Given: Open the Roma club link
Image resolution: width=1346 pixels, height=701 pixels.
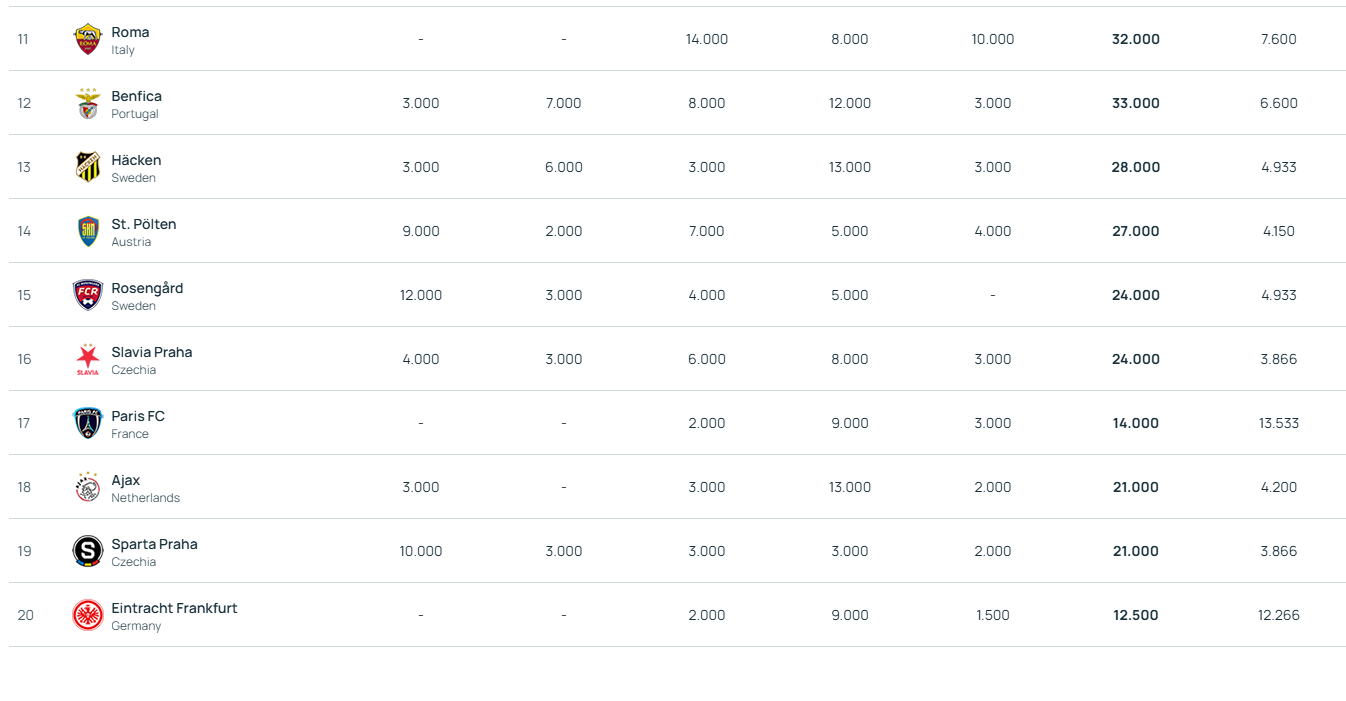Looking at the screenshot, I should (130, 32).
